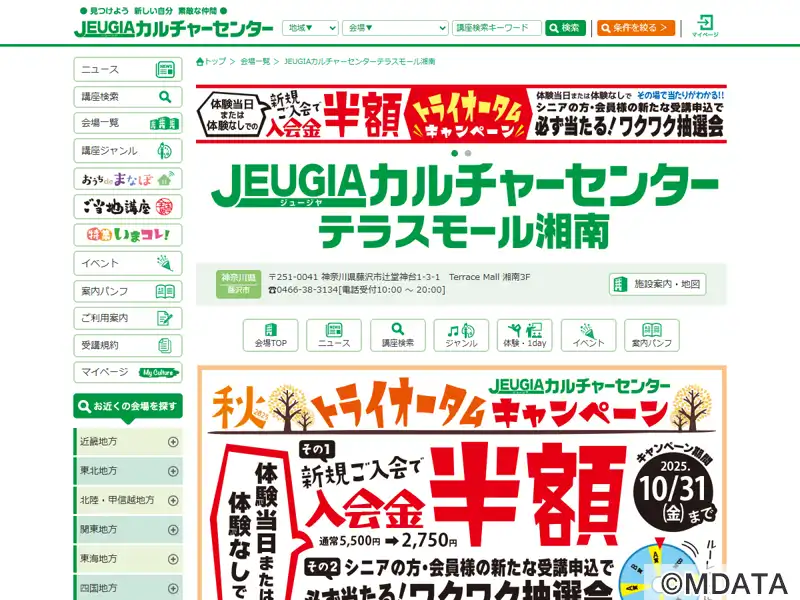Expand the 東北地方 region
Image resolution: width=800 pixels, height=600 pixels.
pyautogui.click(x=128, y=471)
